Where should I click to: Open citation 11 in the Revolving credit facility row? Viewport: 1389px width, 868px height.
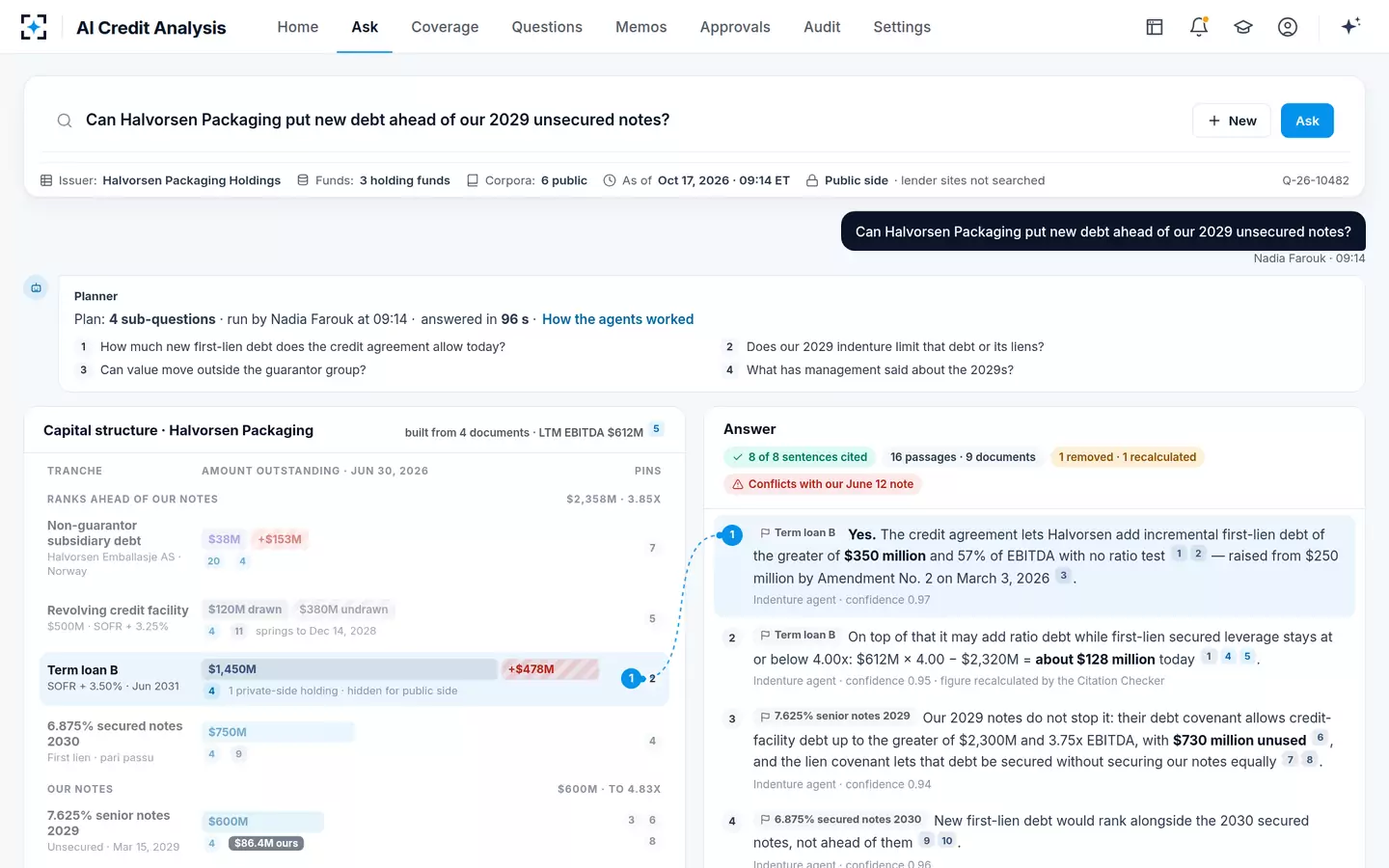(238, 632)
